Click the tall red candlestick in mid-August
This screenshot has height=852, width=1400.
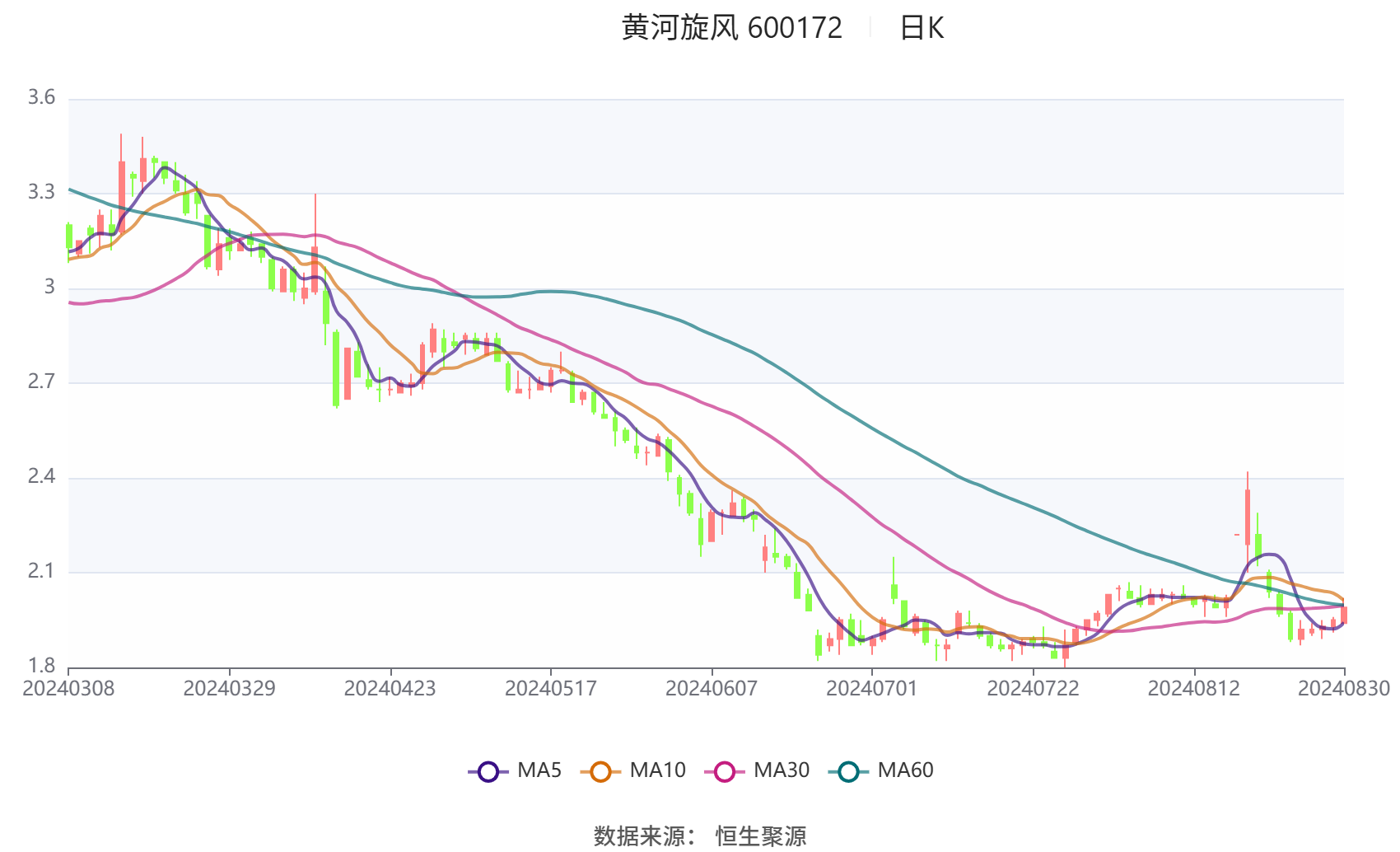coord(1248,517)
